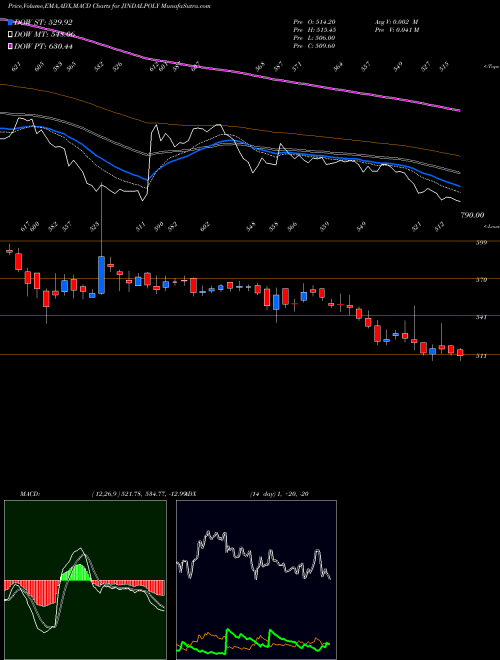Click the 'Pre L: 506.09' value
500x660 pixels.
click(314, 38)
